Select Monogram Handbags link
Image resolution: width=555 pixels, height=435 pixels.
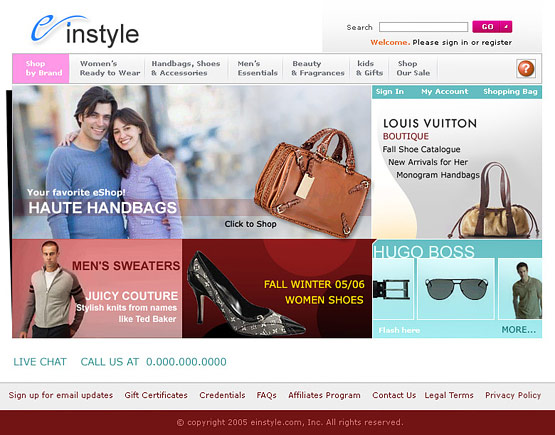point(438,175)
